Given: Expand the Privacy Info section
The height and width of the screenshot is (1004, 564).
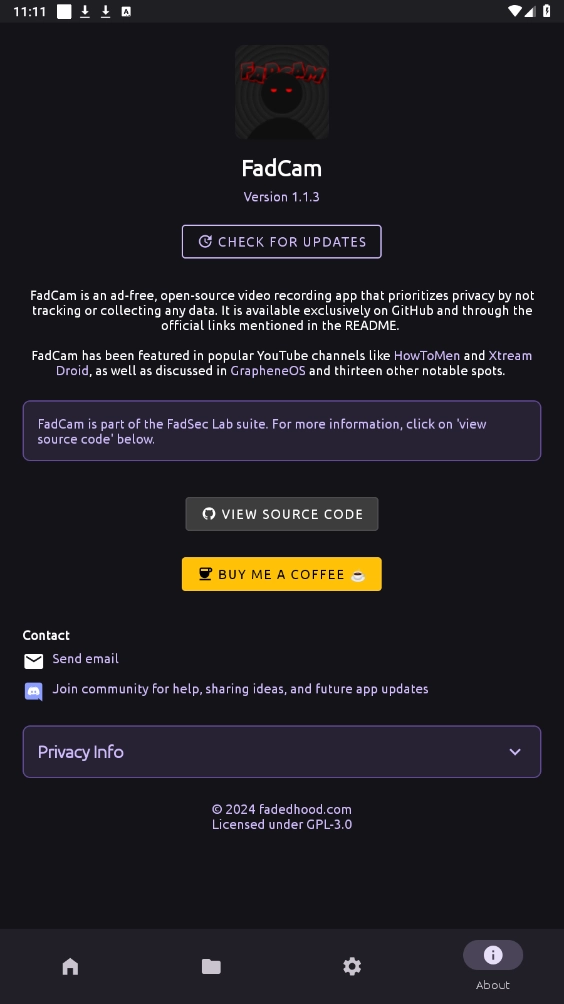Looking at the screenshot, I should tap(282, 752).
